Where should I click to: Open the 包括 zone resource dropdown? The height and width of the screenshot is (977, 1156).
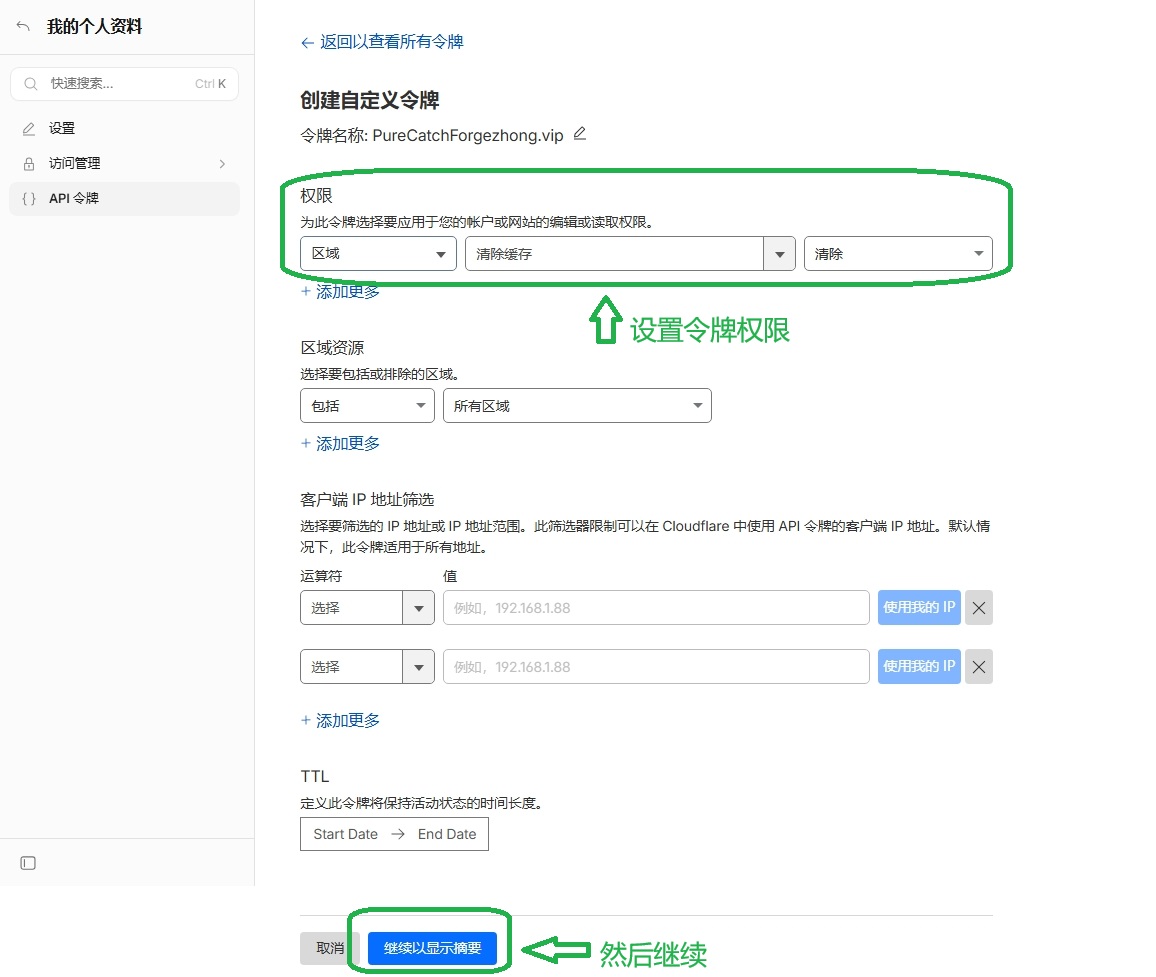point(367,406)
